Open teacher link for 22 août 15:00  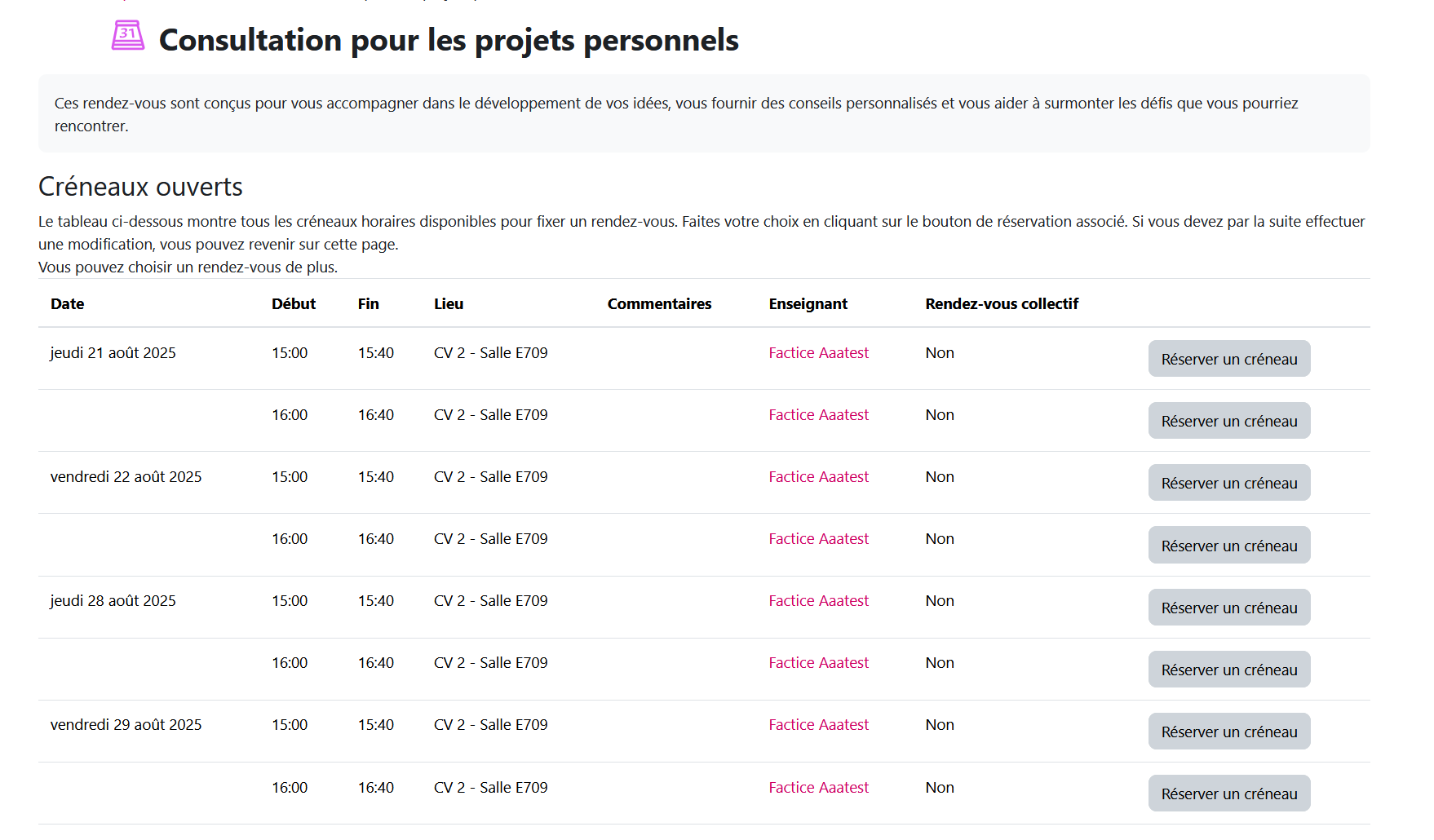point(818,477)
